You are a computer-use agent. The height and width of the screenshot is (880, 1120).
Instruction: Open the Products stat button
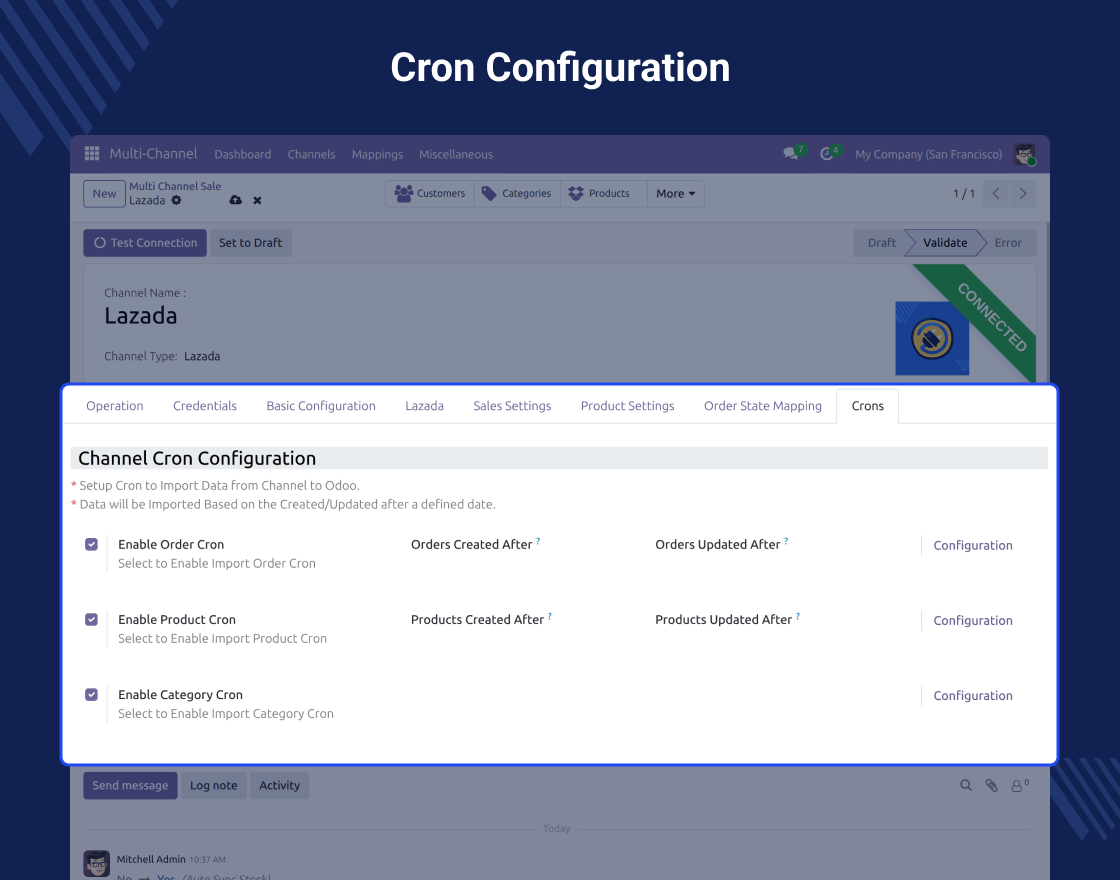pyautogui.click(x=604, y=194)
